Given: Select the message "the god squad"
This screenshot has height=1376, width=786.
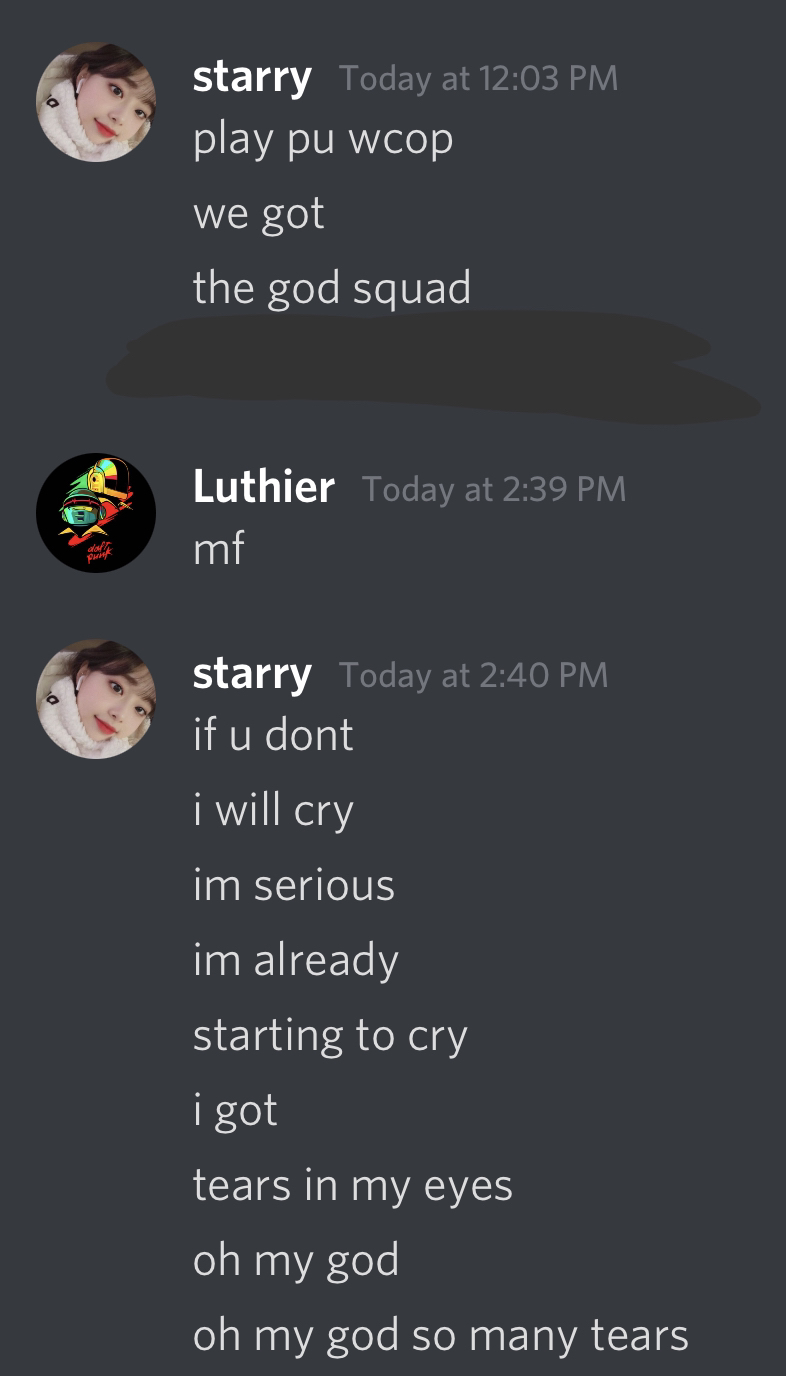Looking at the screenshot, I should coord(332,289).
